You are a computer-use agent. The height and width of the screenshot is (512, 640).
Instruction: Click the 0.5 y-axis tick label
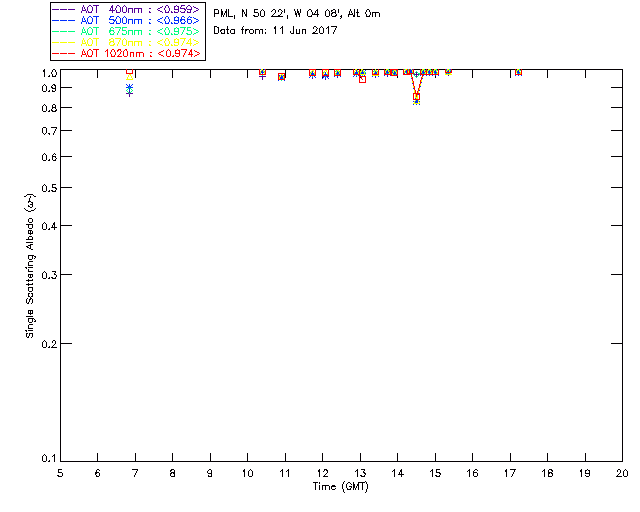click(x=49, y=189)
